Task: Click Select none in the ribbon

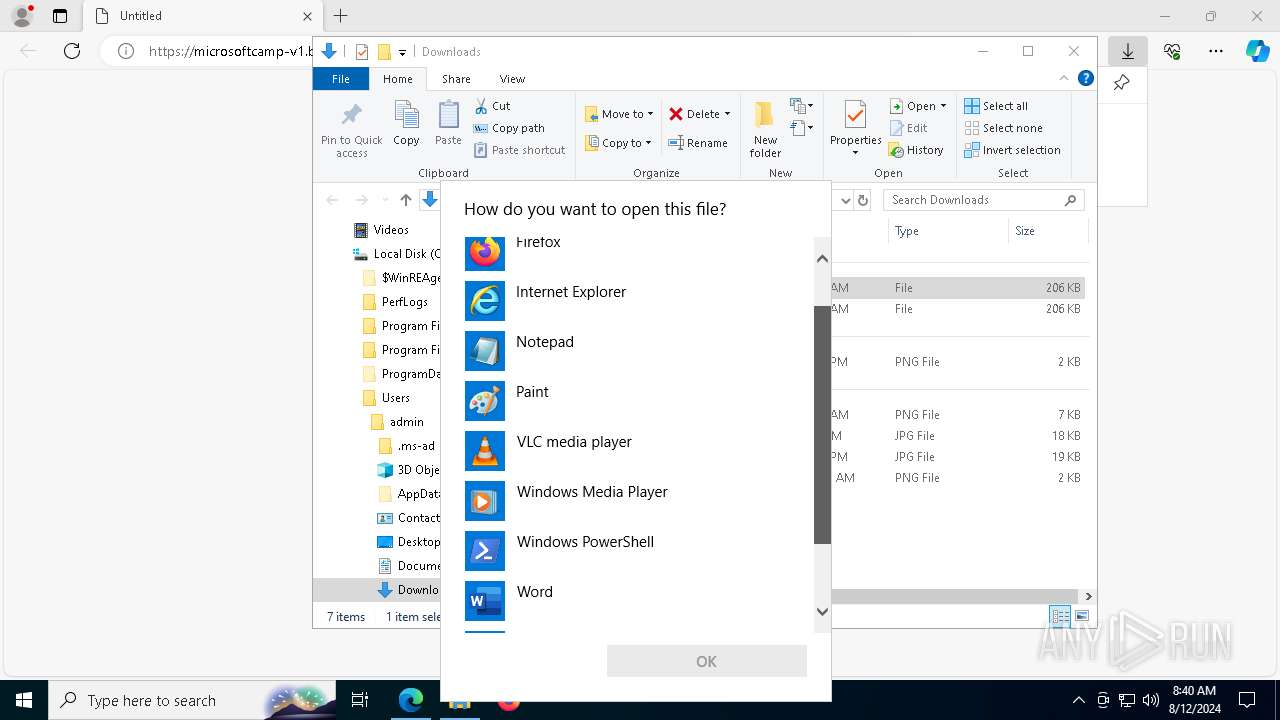Action: [x=1003, y=128]
